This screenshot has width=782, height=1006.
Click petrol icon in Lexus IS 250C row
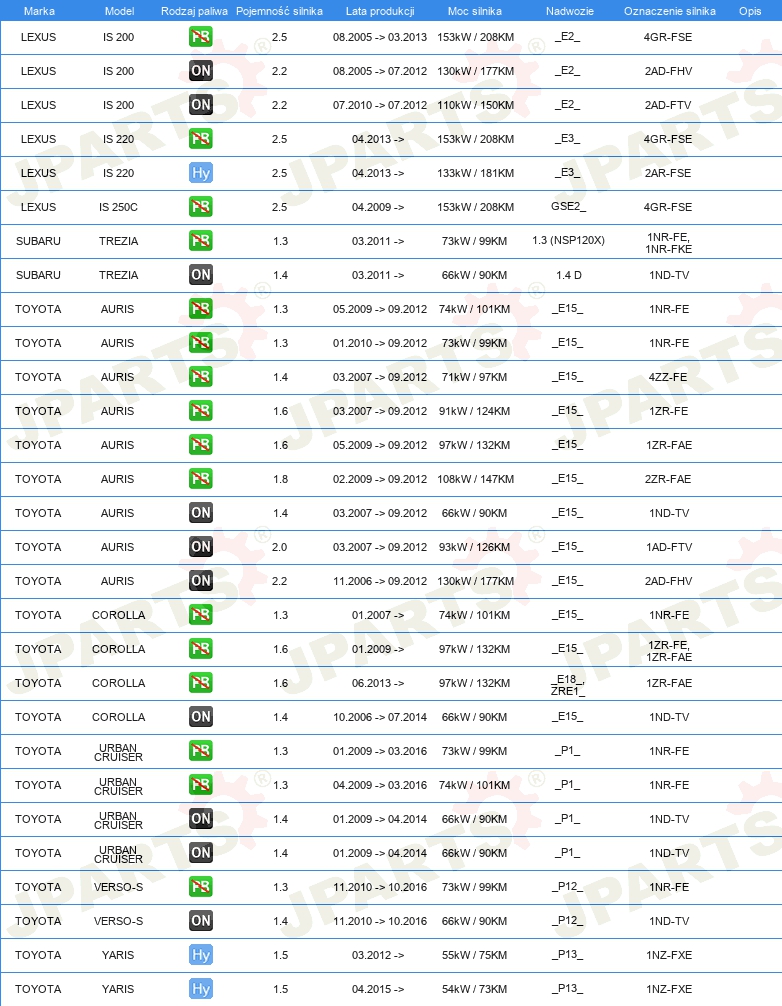point(201,207)
